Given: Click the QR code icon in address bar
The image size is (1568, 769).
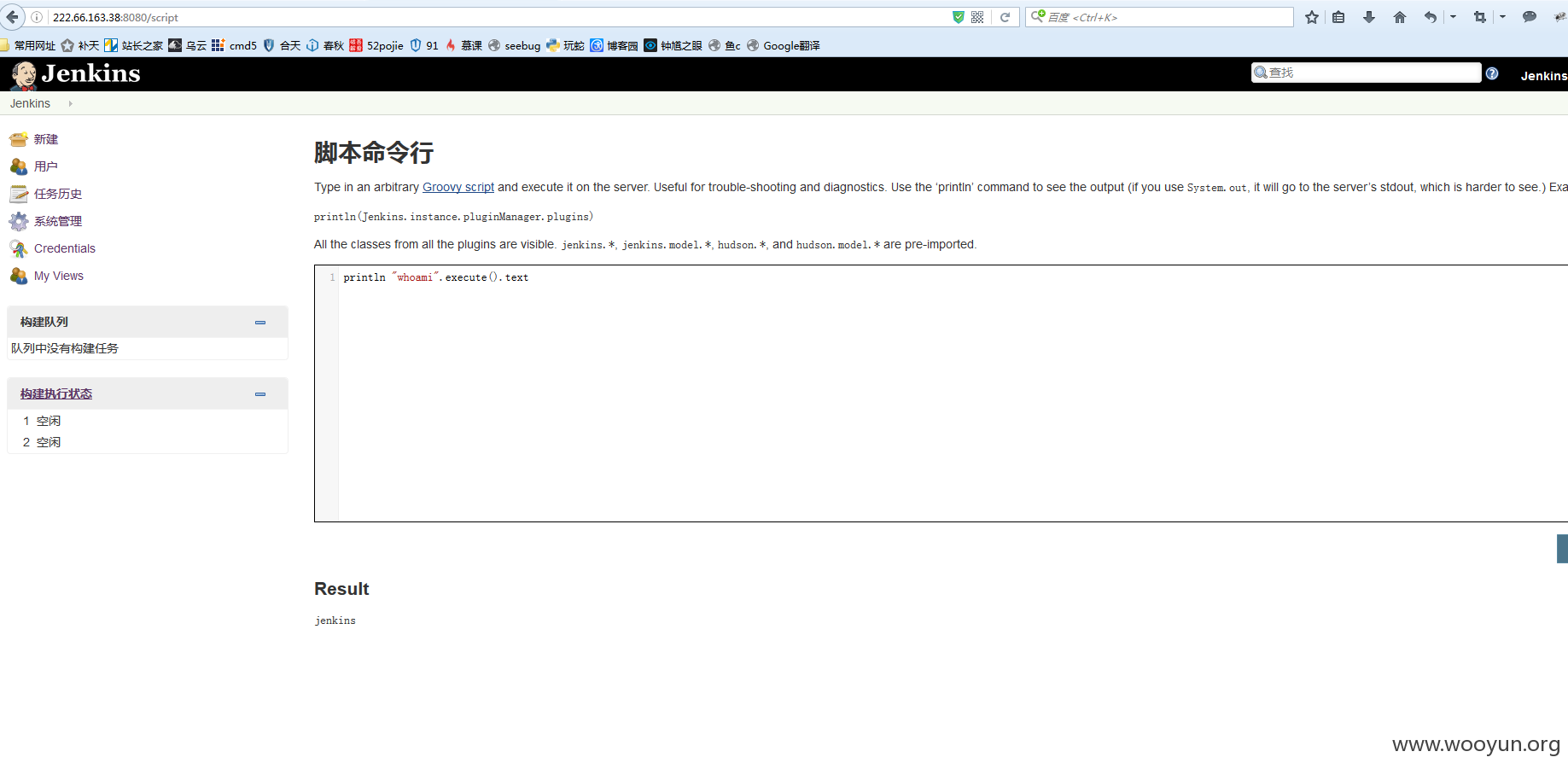Looking at the screenshot, I should (977, 17).
